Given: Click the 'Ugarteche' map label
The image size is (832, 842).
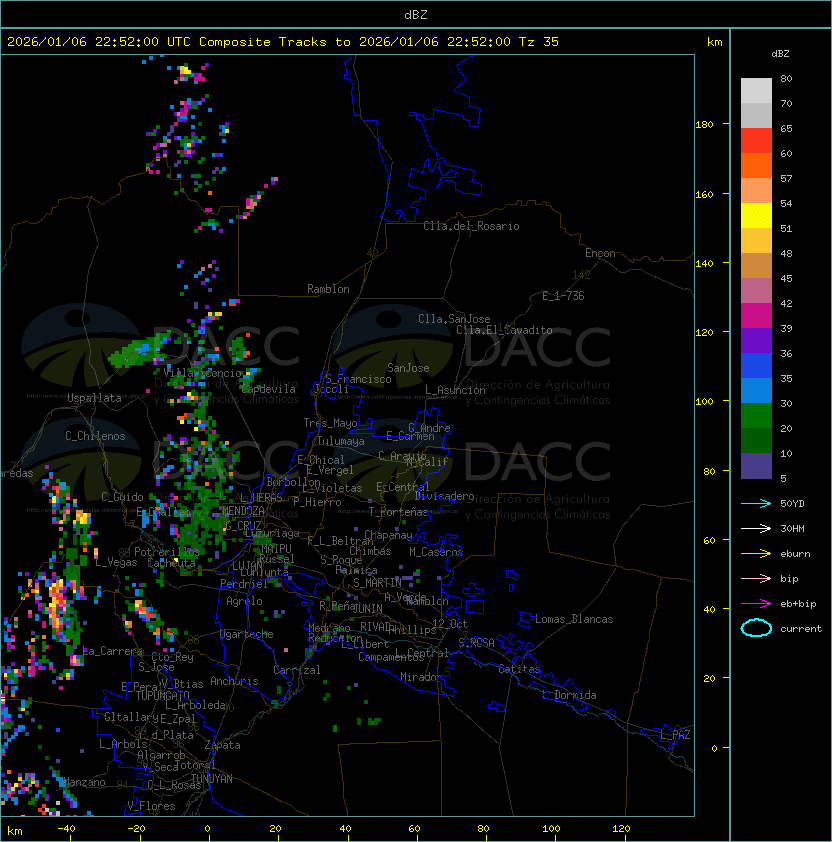Looking at the screenshot, I should [x=247, y=634].
